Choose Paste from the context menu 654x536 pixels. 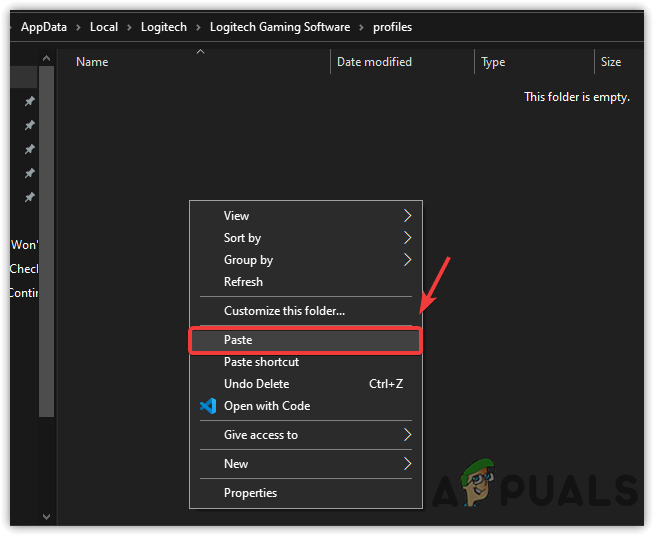306,340
